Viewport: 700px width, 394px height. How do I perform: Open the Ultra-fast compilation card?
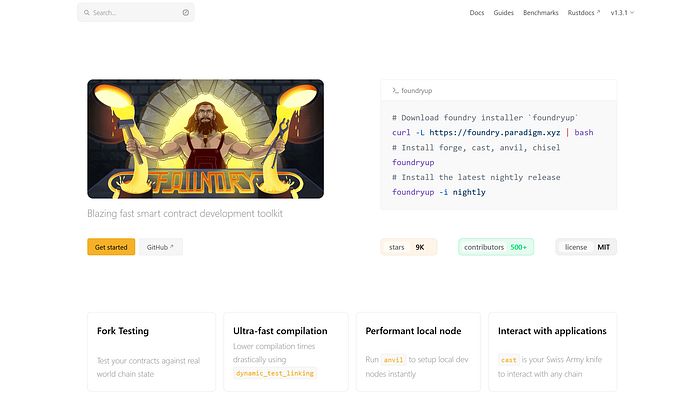tap(286, 352)
